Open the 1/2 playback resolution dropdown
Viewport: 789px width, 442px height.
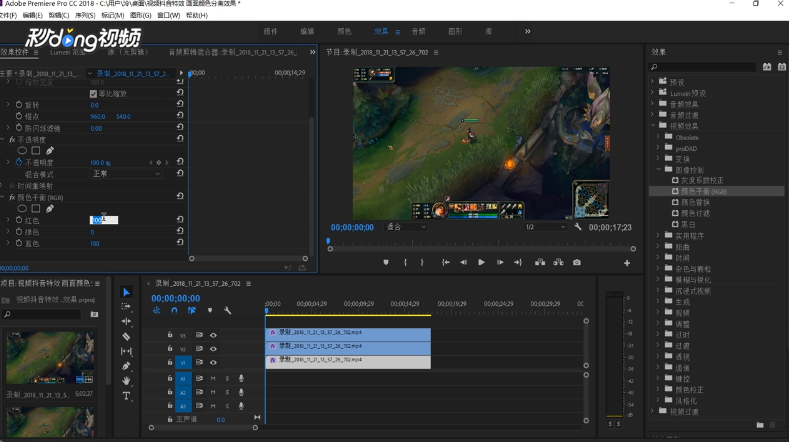(x=545, y=227)
